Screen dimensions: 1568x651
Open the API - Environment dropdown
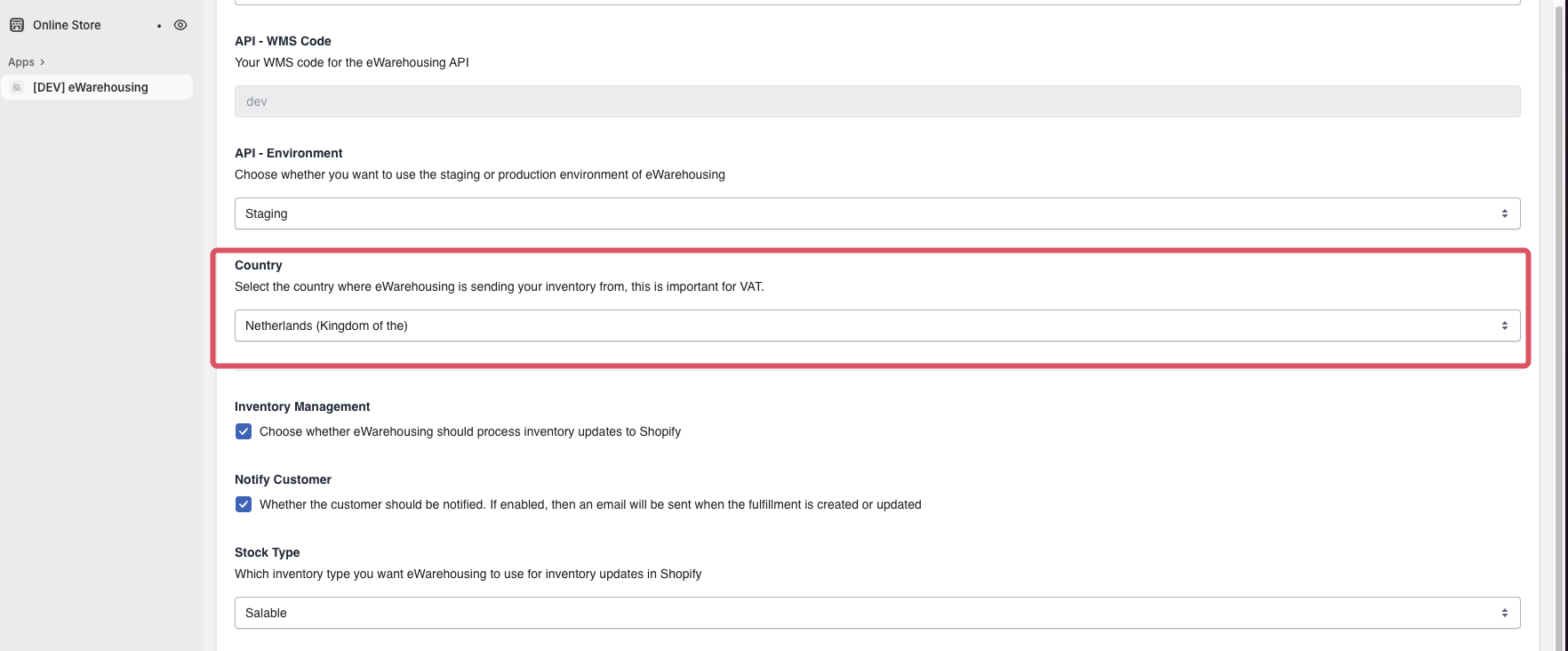876,213
